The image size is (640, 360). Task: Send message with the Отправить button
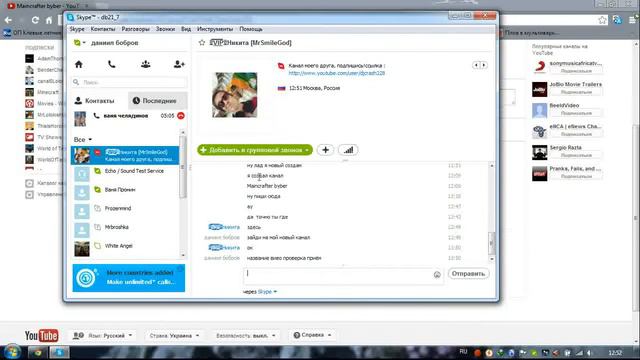(468, 273)
